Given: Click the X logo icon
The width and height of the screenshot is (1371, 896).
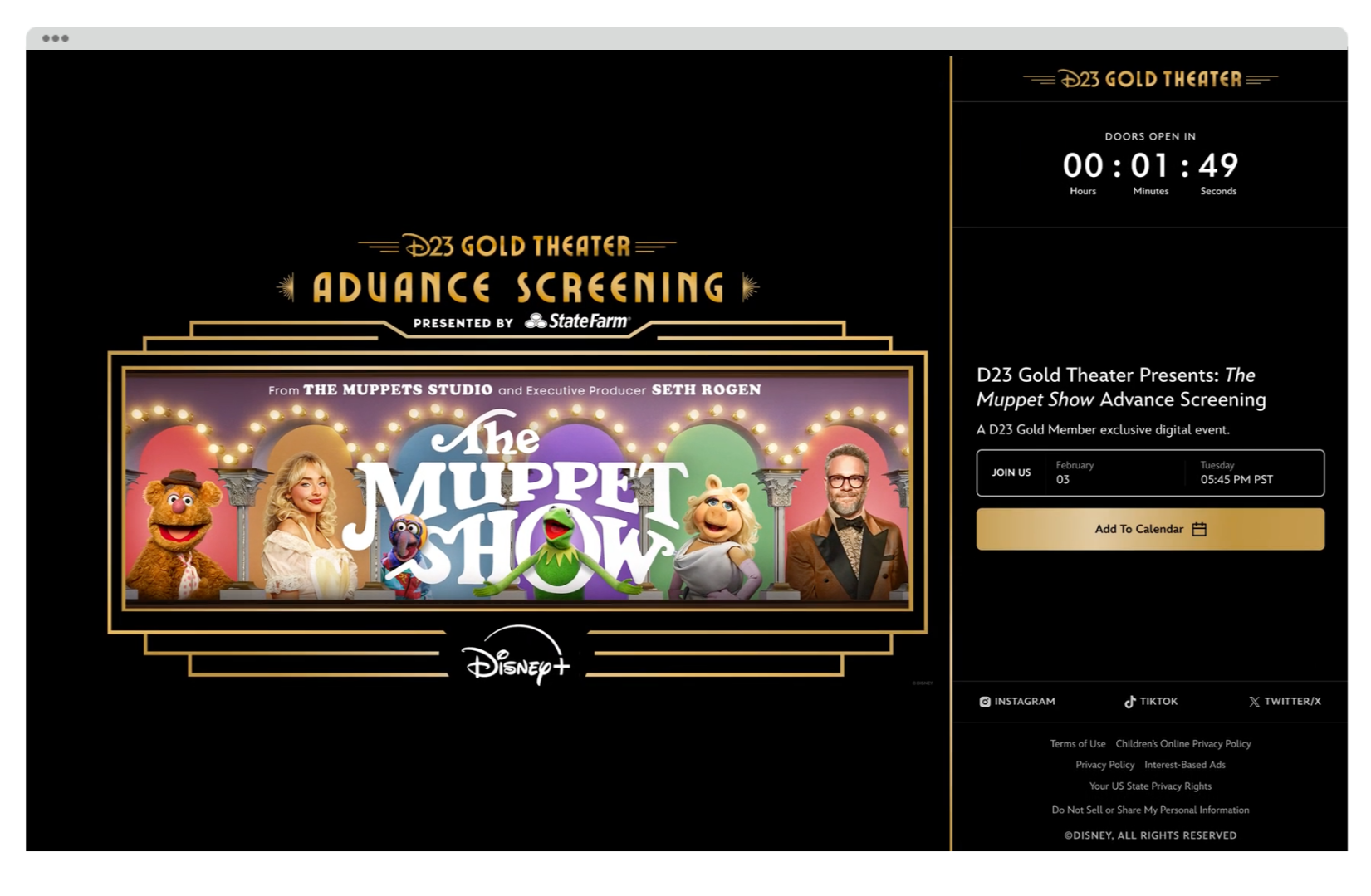Looking at the screenshot, I should click(1254, 702).
